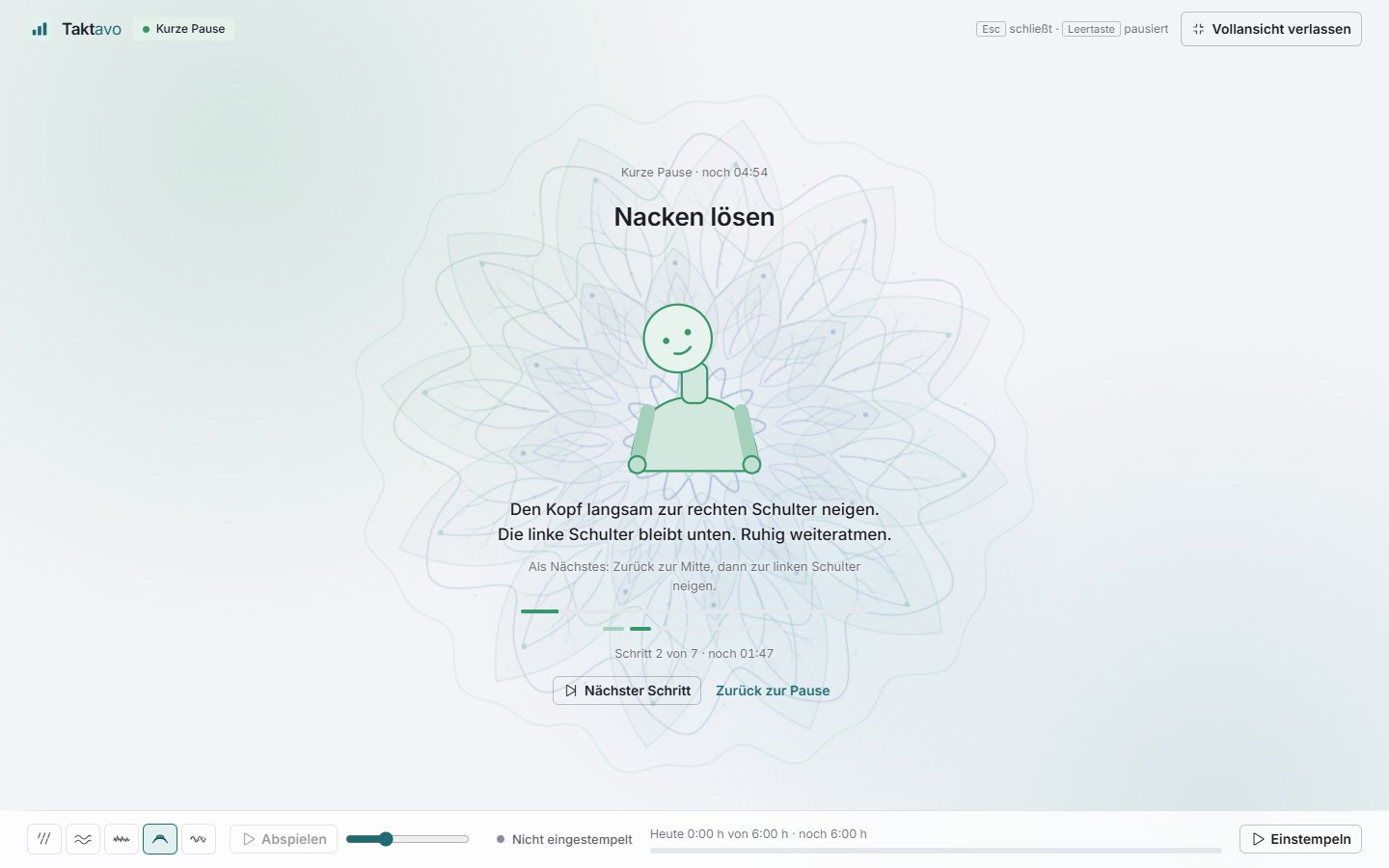The height and width of the screenshot is (868, 1389).
Task: Click the "schließt" hint text
Action: point(1031,29)
